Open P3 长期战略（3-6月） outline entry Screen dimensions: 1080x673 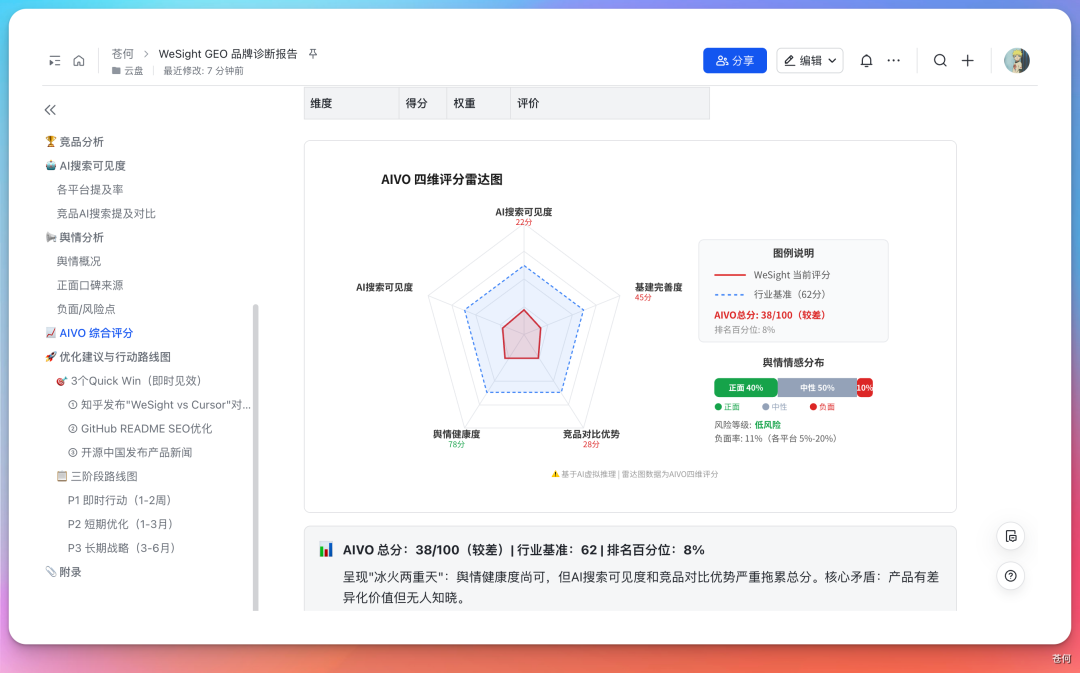click(x=122, y=548)
